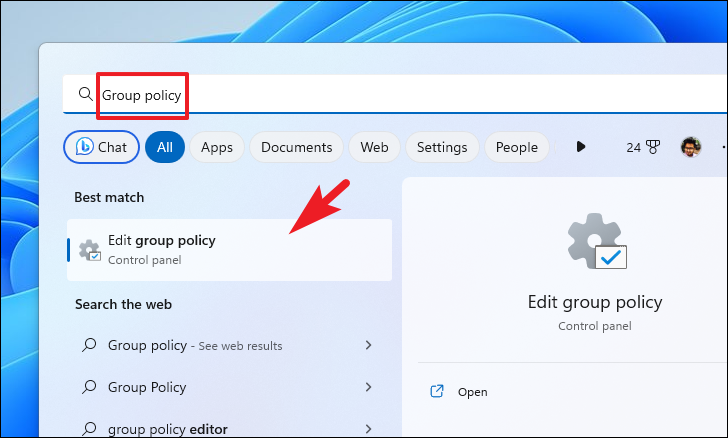The height and width of the screenshot is (438, 728).
Task: Click search icon beside Group Policy suggestion
Action: pyautogui.click(x=89, y=386)
